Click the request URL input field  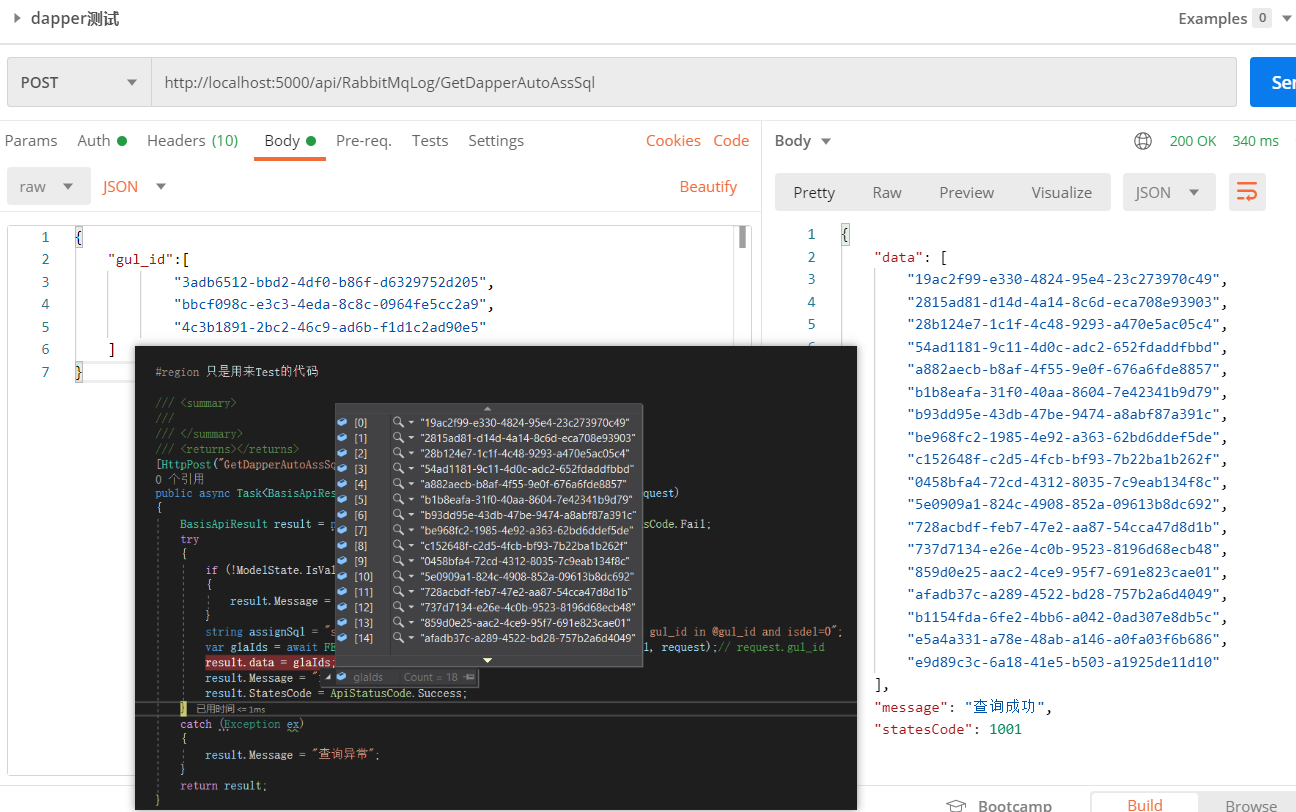(695, 83)
